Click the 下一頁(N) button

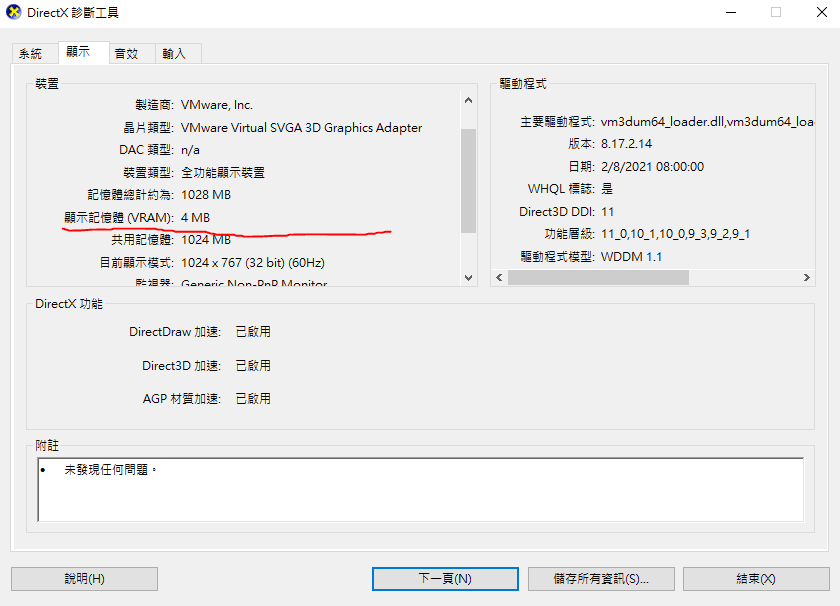(445, 579)
